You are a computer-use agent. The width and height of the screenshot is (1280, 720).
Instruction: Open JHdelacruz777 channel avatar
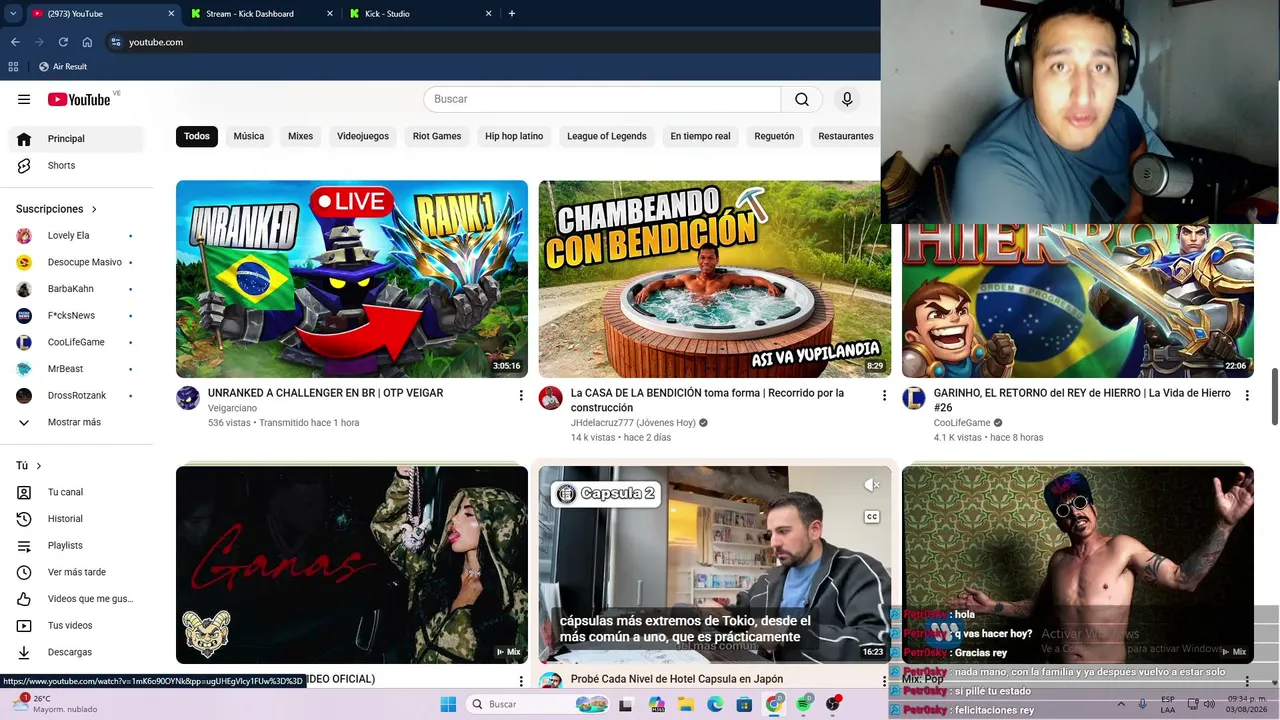pos(551,398)
